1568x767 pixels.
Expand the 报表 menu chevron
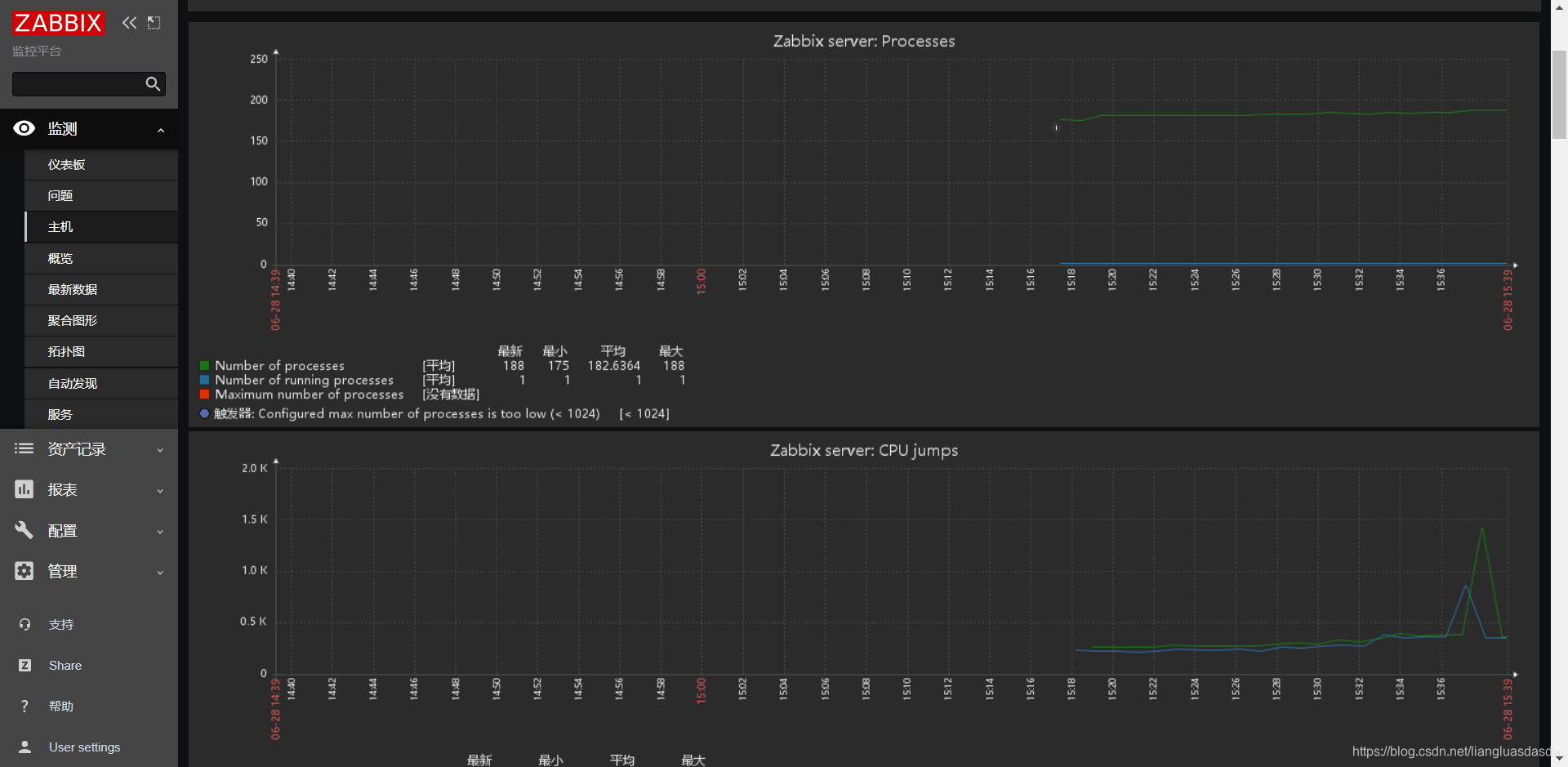160,491
